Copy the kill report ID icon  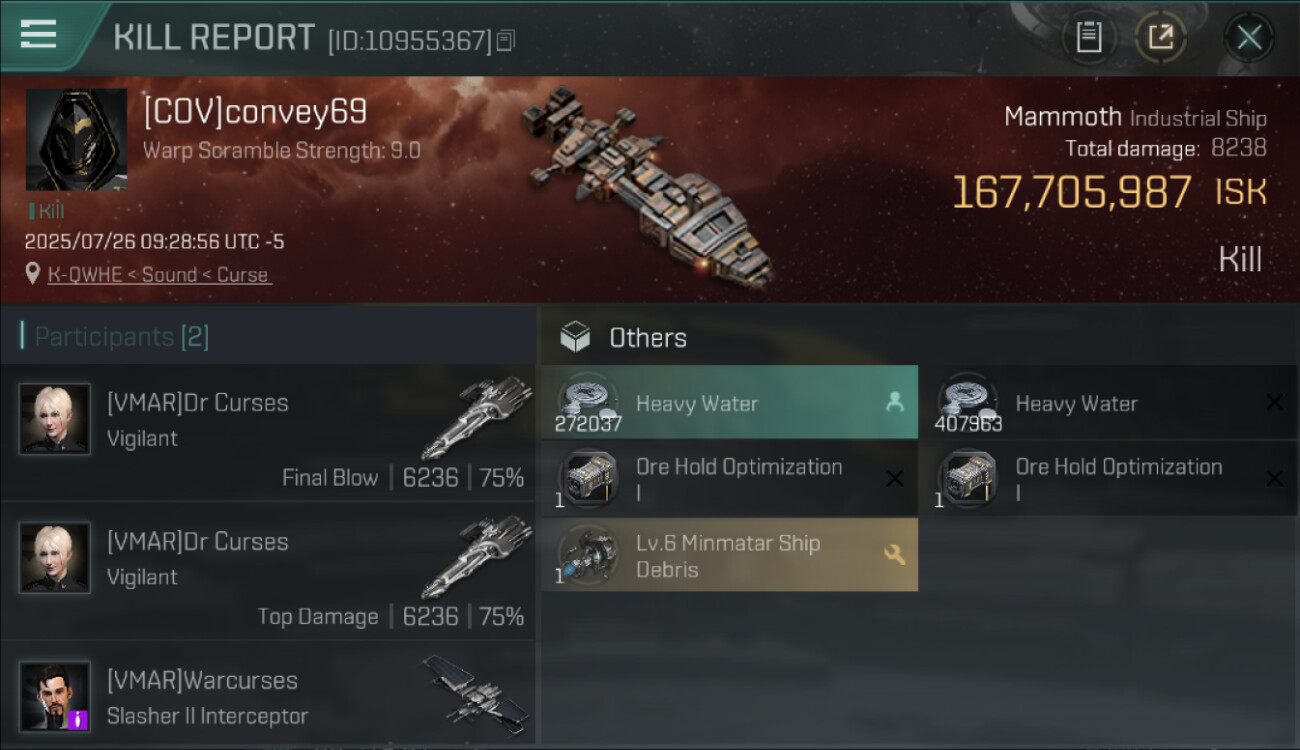click(506, 41)
